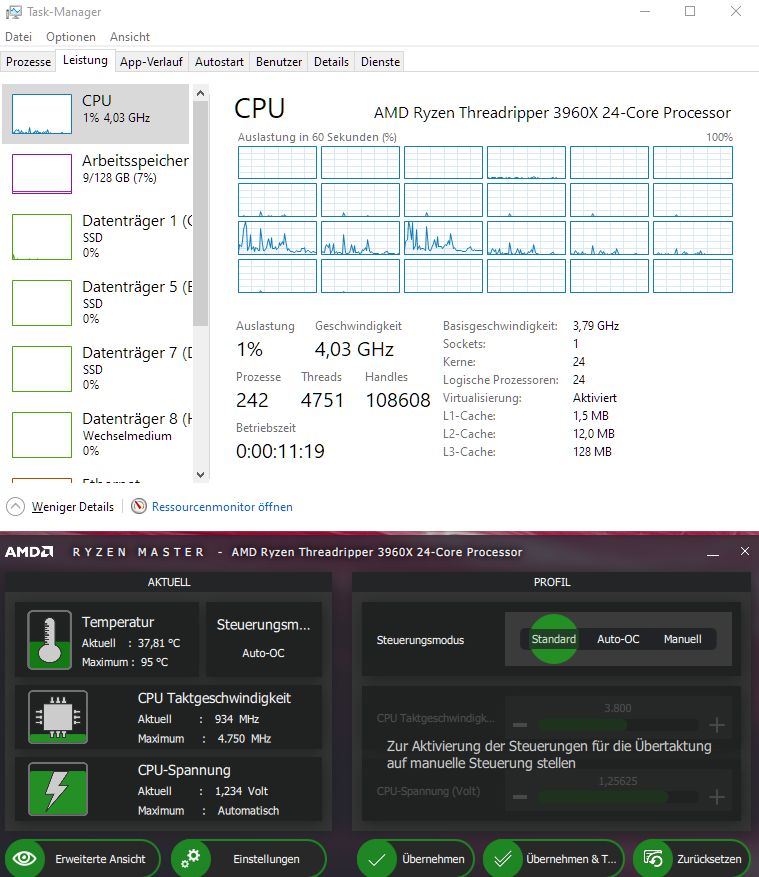Decrease CPU Taktgeschwindigkeit with minus button

tap(520, 725)
